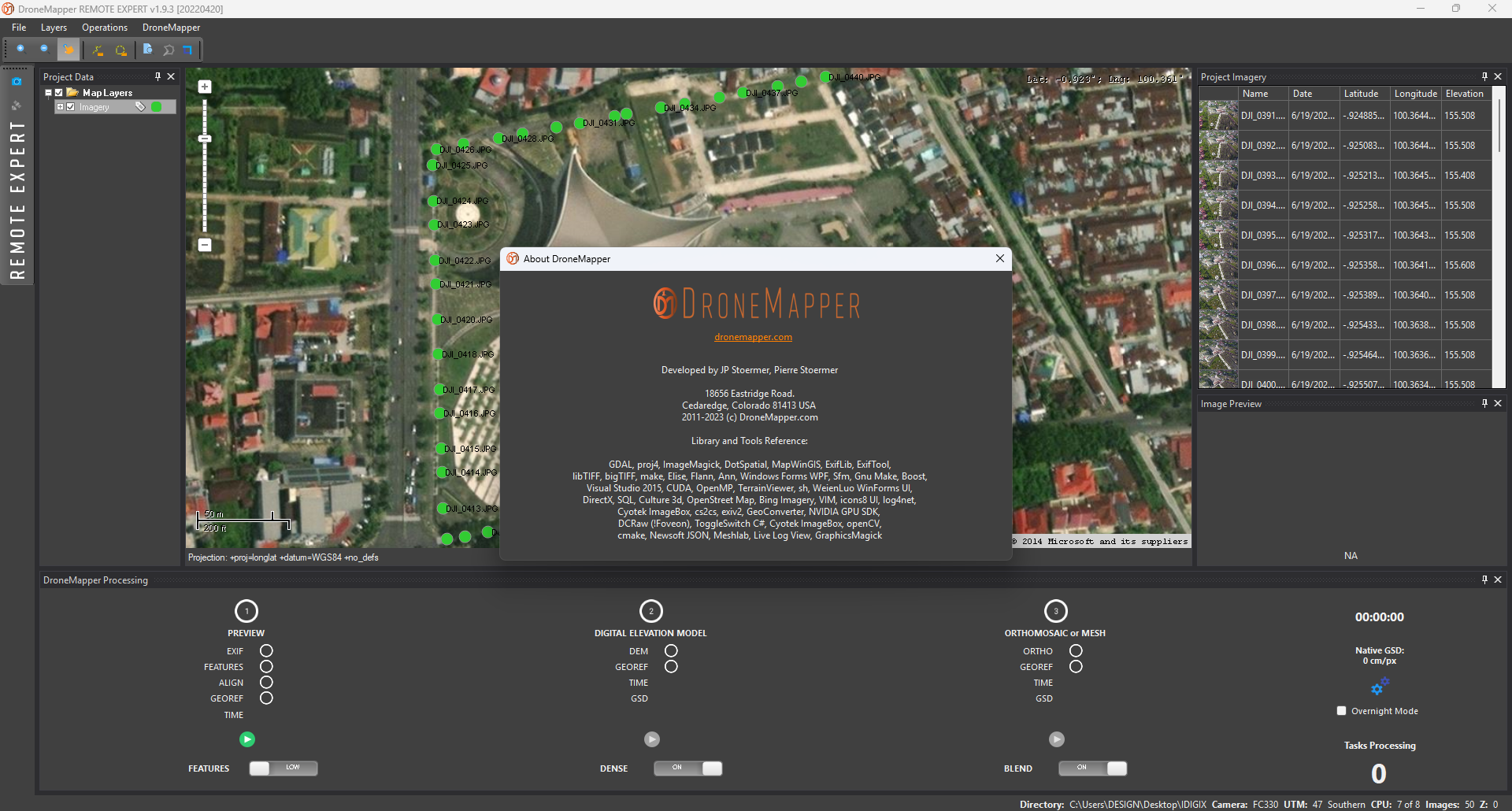Choose the measure distance line tool
The height and width of the screenshot is (811, 1512).
[x=98, y=50]
